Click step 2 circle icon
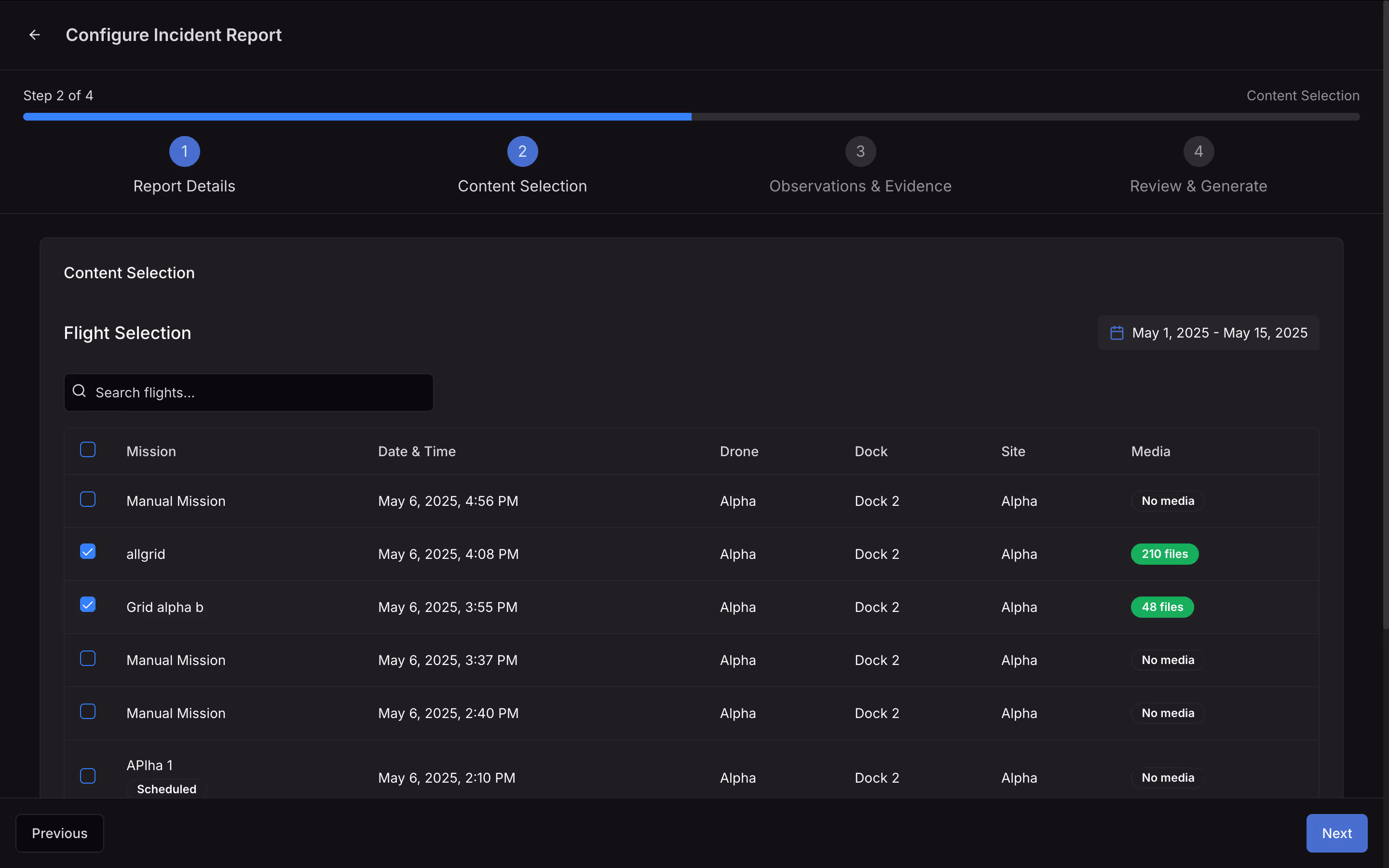Viewport: 1389px width, 868px height. tap(522, 151)
